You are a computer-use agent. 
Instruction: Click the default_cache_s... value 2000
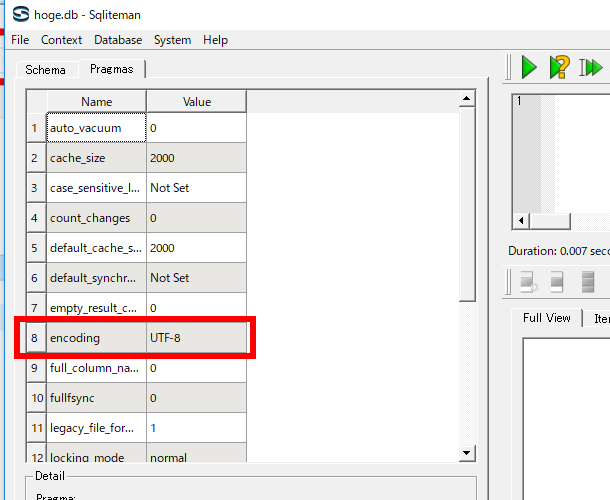coord(196,247)
